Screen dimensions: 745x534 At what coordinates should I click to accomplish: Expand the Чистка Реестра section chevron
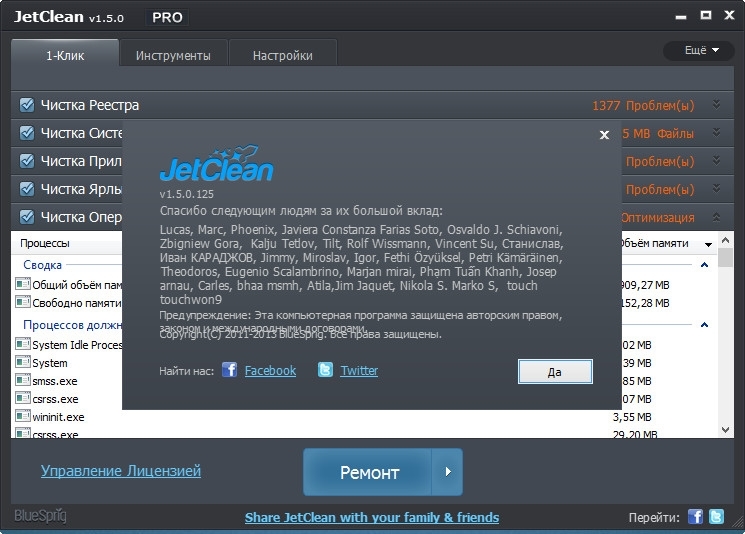(716, 105)
